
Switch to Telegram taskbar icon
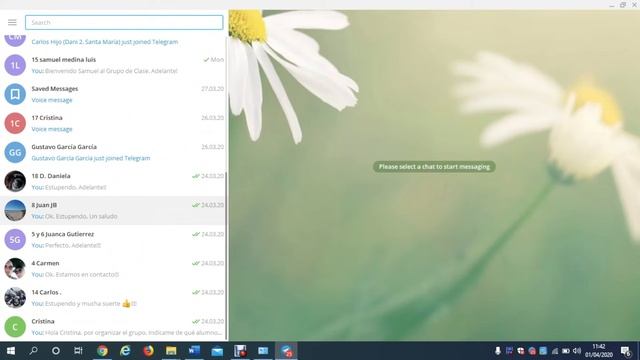[287, 351]
